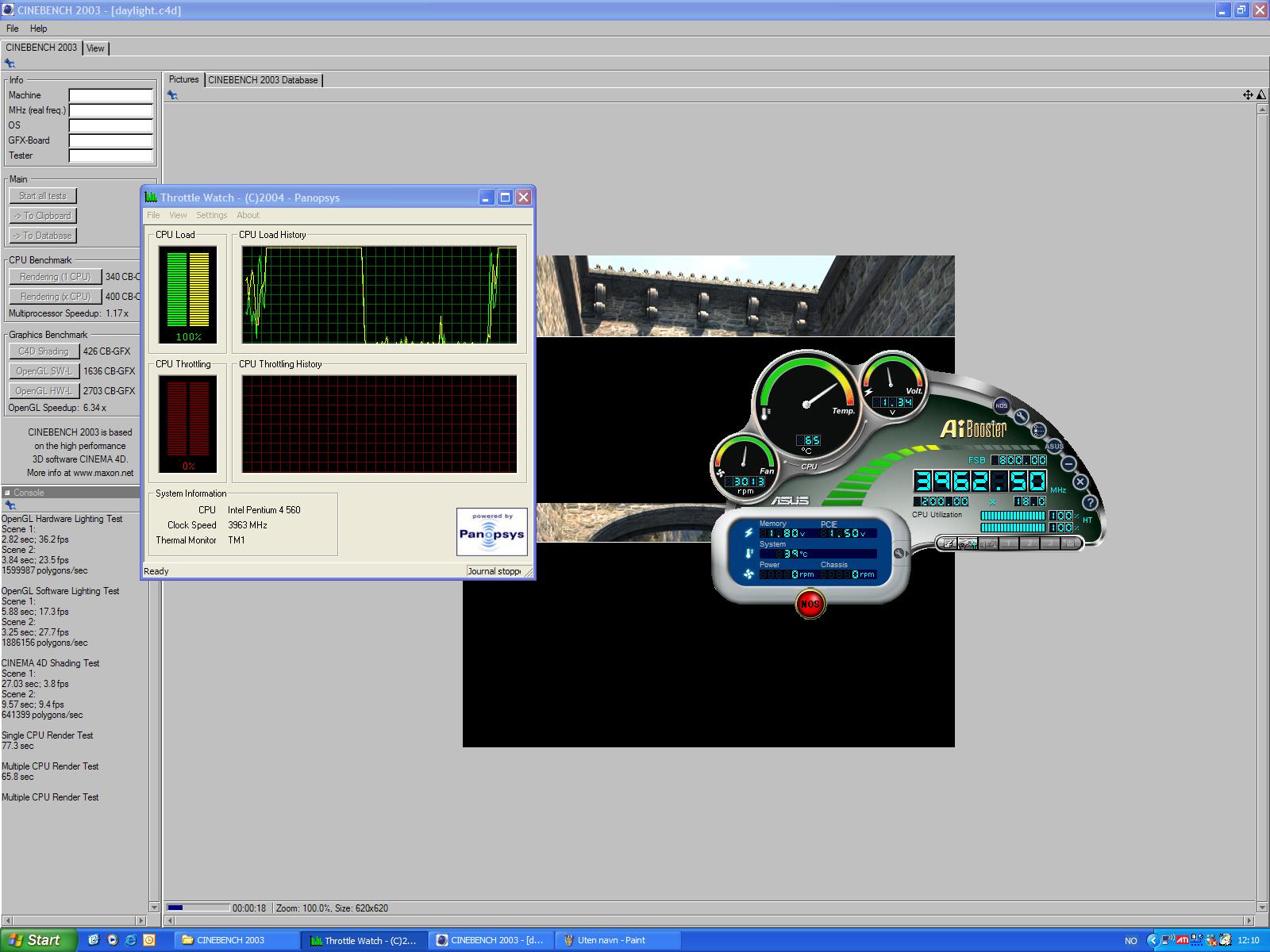Click To Database button
The height and width of the screenshot is (952, 1270).
tap(43, 236)
